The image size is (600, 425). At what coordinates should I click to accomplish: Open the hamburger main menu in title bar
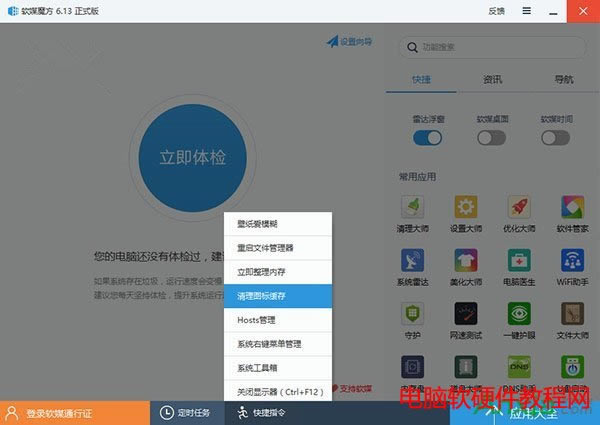(527, 11)
